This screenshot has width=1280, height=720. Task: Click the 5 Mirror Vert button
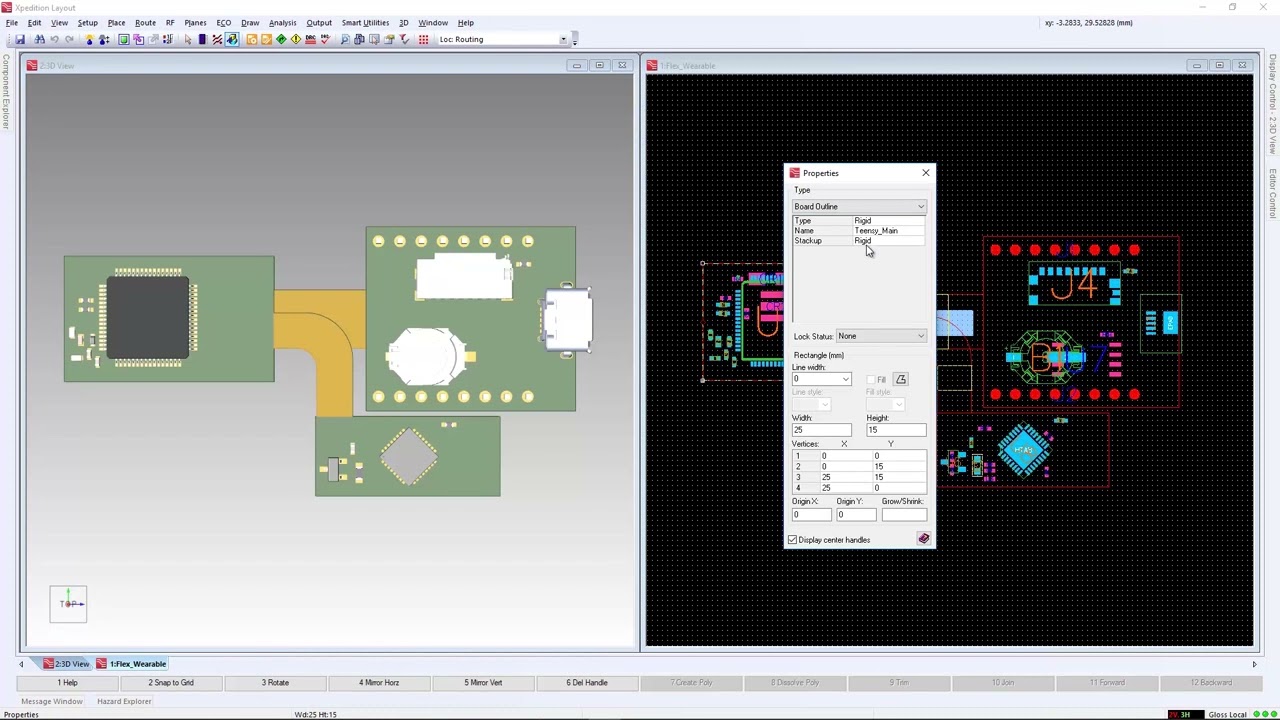point(483,682)
